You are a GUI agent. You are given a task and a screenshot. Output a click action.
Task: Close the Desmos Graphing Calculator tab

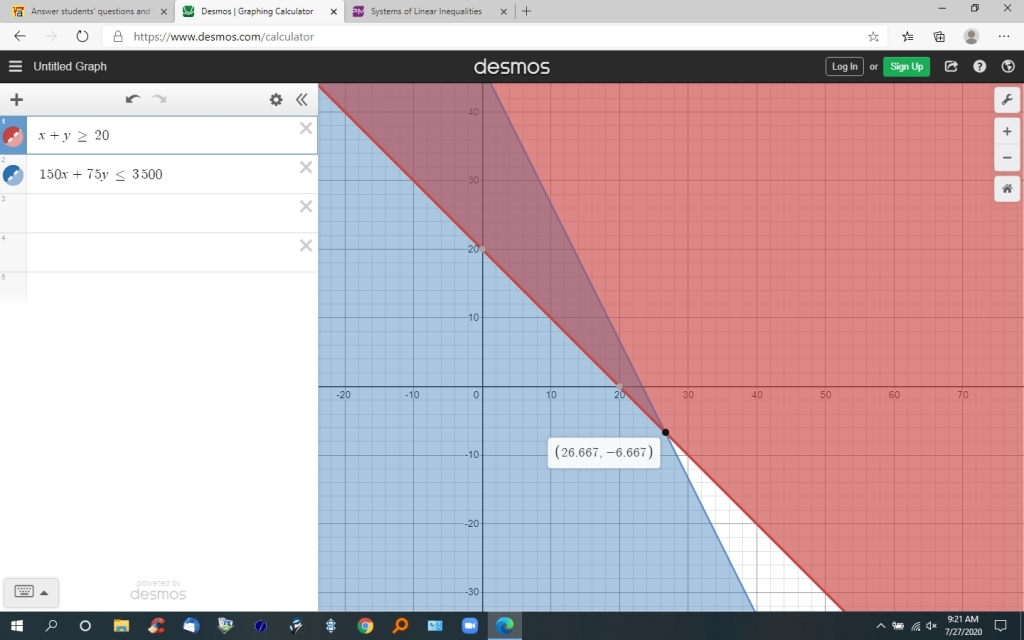tap(334, 11)
